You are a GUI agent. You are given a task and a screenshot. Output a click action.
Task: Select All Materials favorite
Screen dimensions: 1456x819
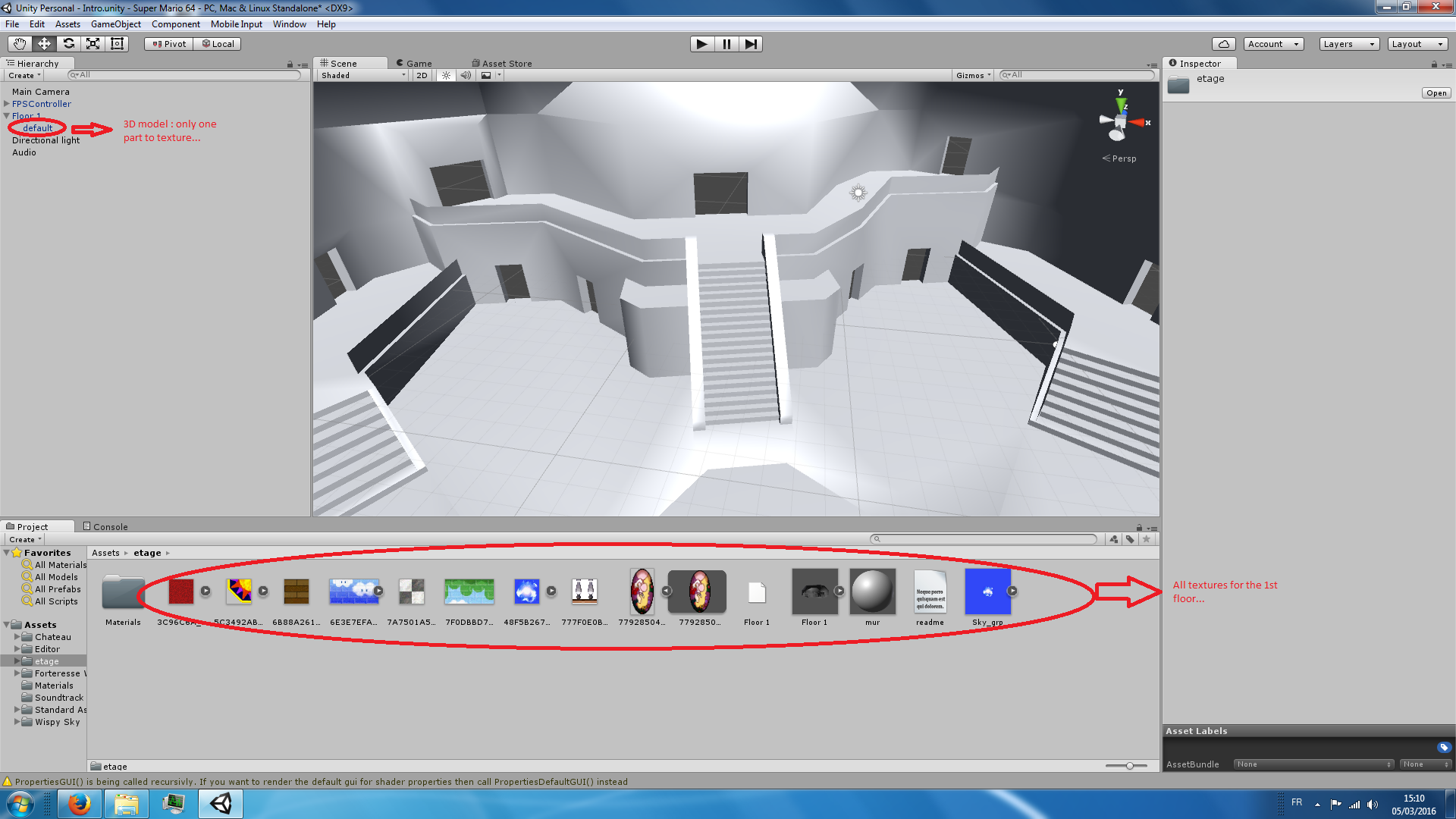55,565
